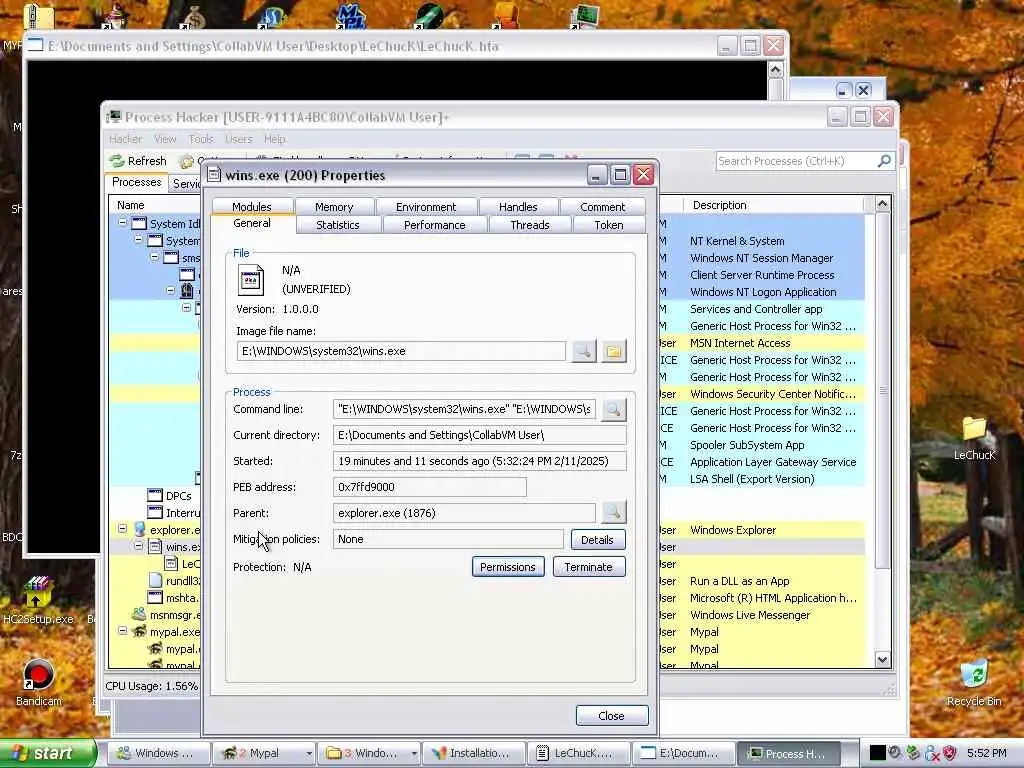The image size is (1024, 768).
Task: Terminate the wins.exe process
Action: point(589,567)
